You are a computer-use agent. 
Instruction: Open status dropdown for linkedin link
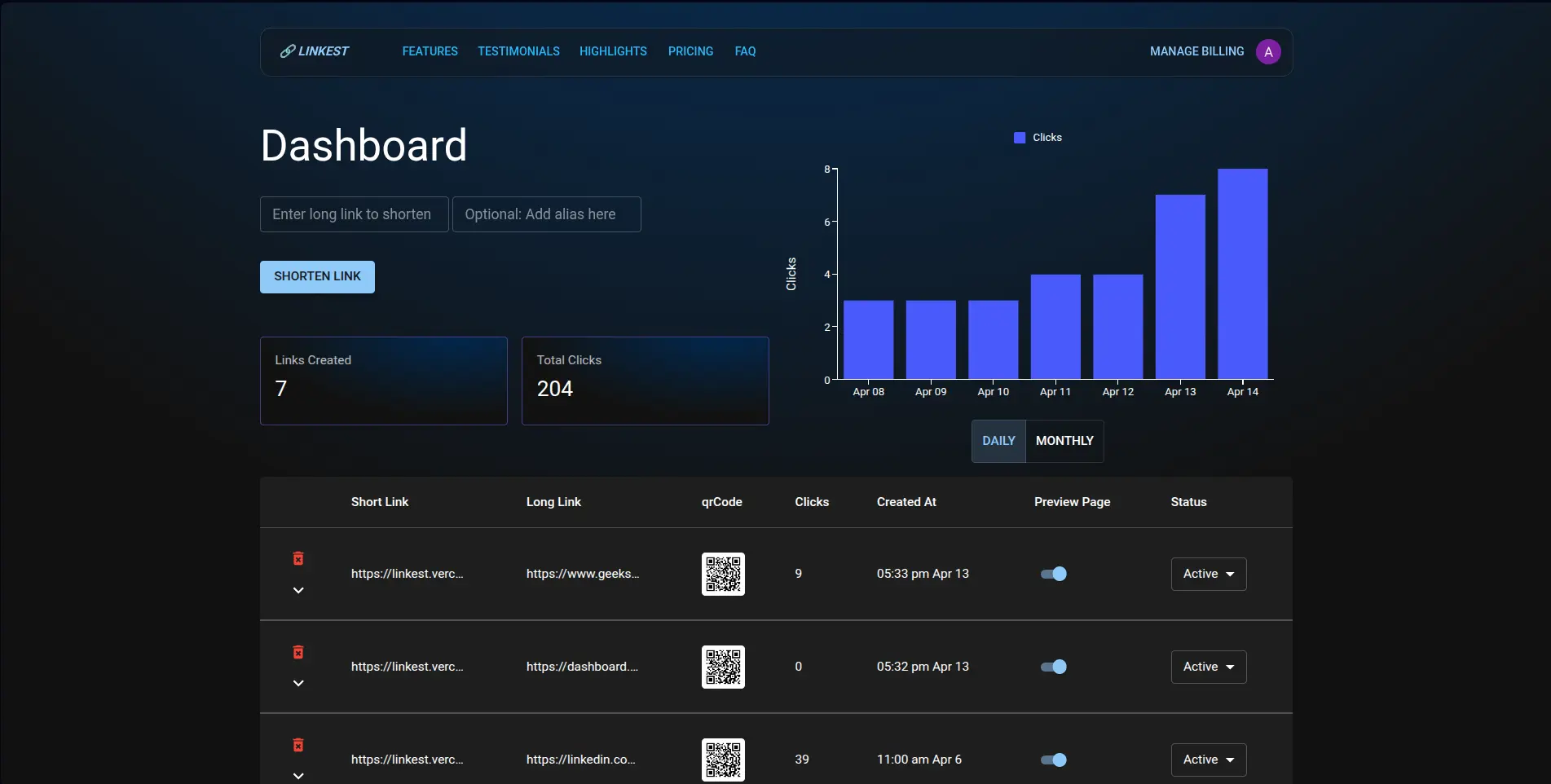(1208, 760)
